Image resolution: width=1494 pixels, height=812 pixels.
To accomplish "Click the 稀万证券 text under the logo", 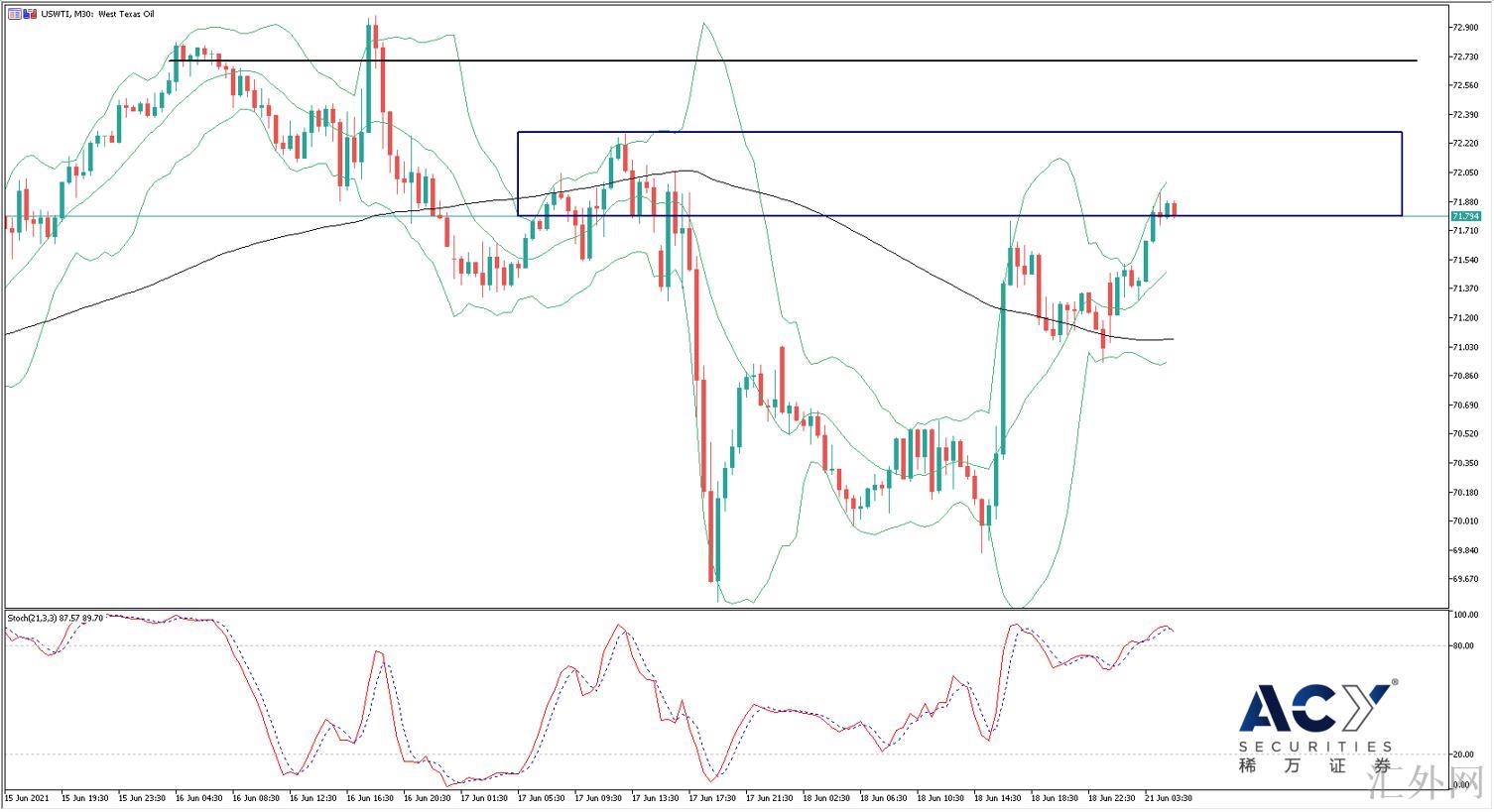I will pyautogui.click(x=1314, y=766).
